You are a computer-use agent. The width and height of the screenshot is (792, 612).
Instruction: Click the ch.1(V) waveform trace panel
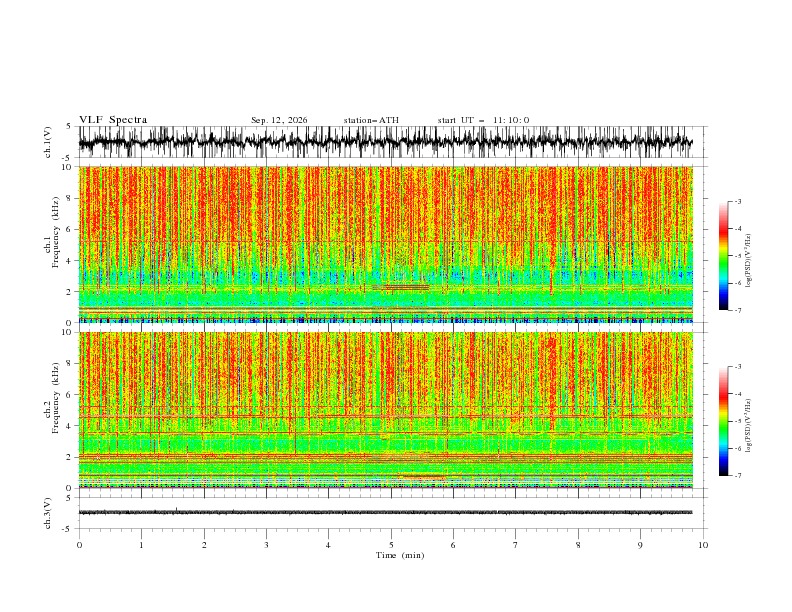(386, 142)
